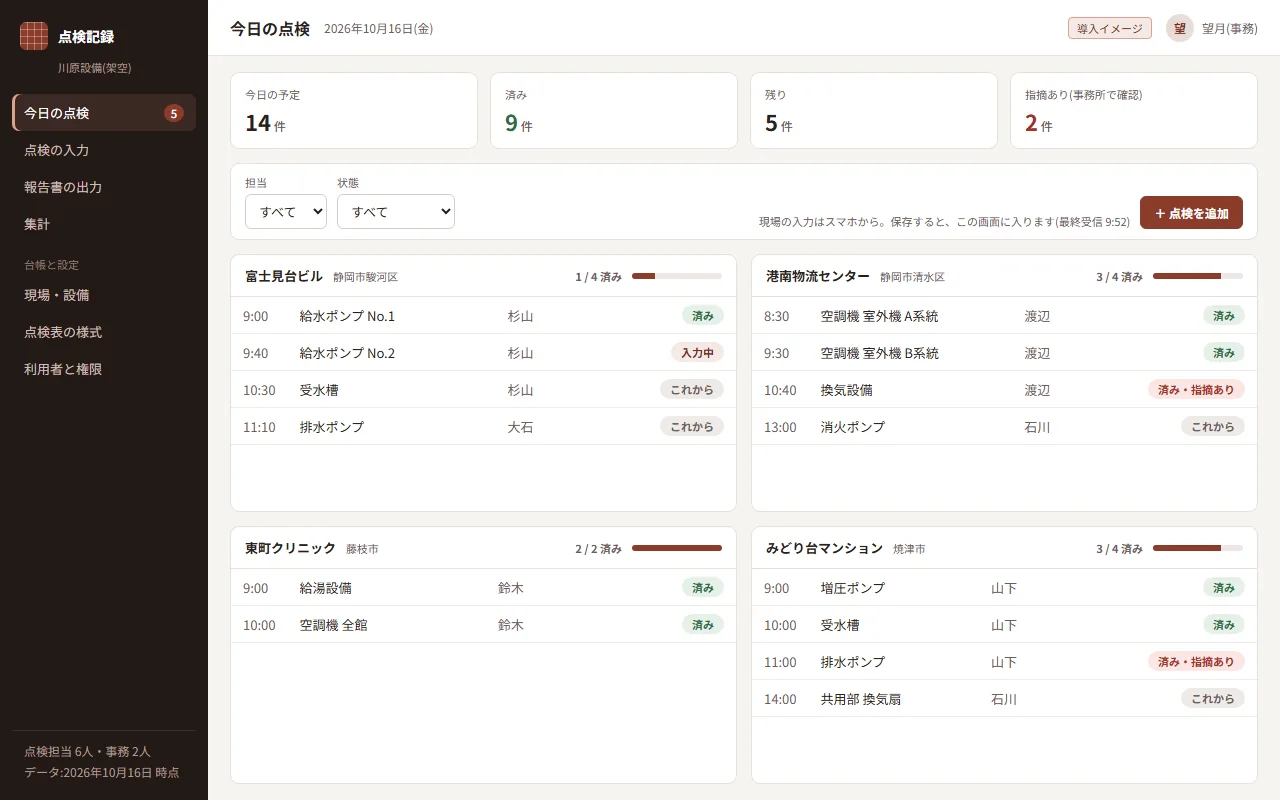Click the 済み 9件 summary card
1280x800 pixels.
click(x=614, y=111)
